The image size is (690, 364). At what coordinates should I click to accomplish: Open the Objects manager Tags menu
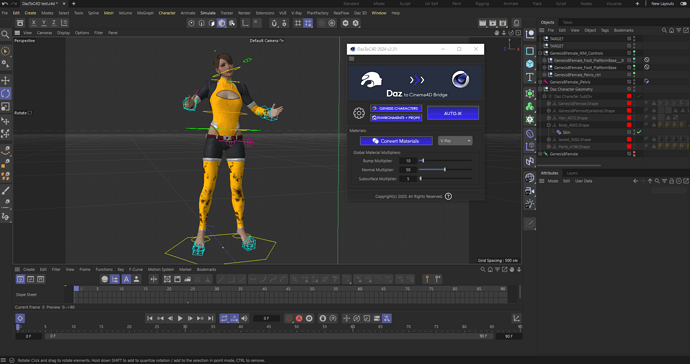[605, 30]
